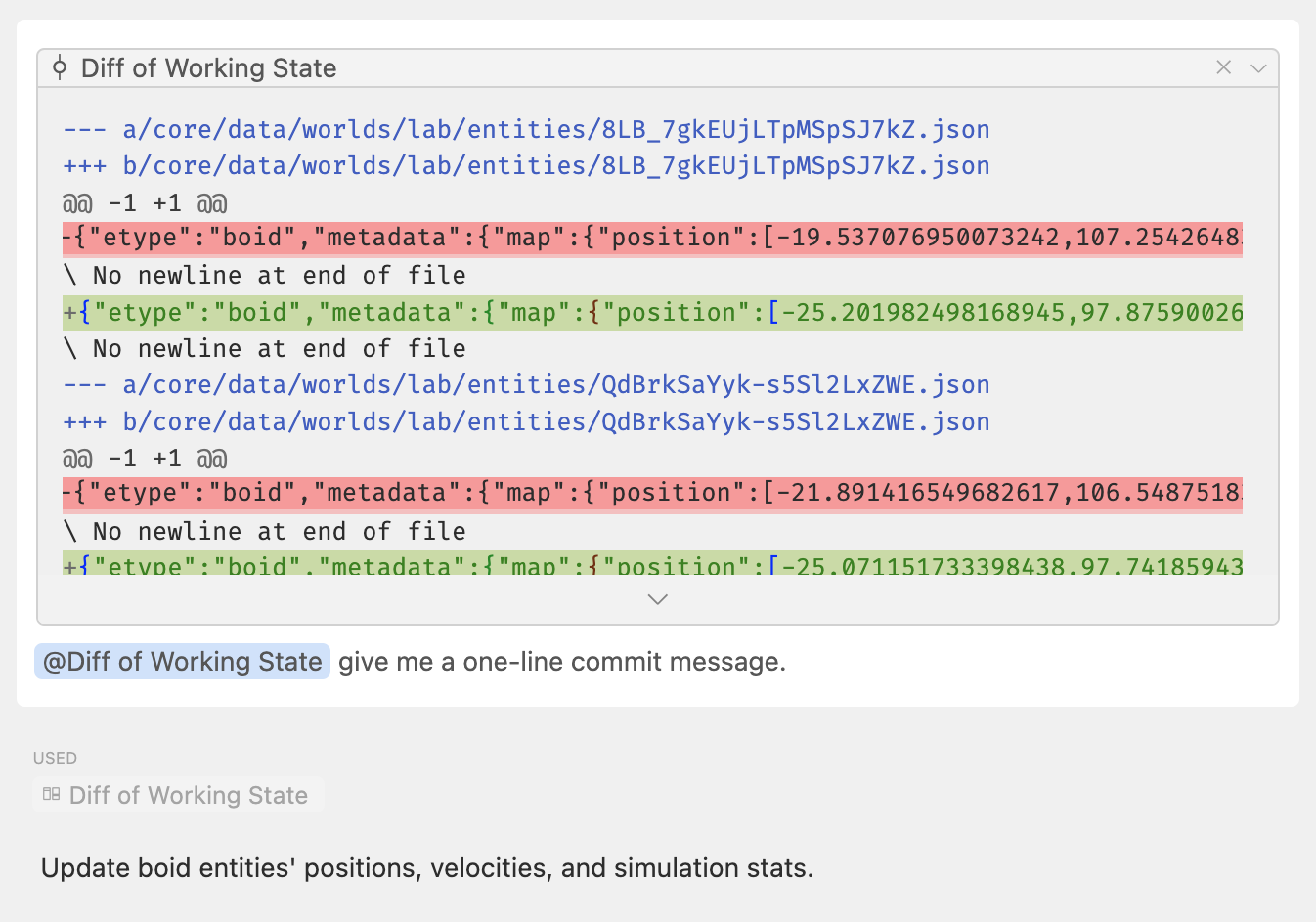Select the generated commit message text
The image size is (1316, 922).
[x=425, y=868]
